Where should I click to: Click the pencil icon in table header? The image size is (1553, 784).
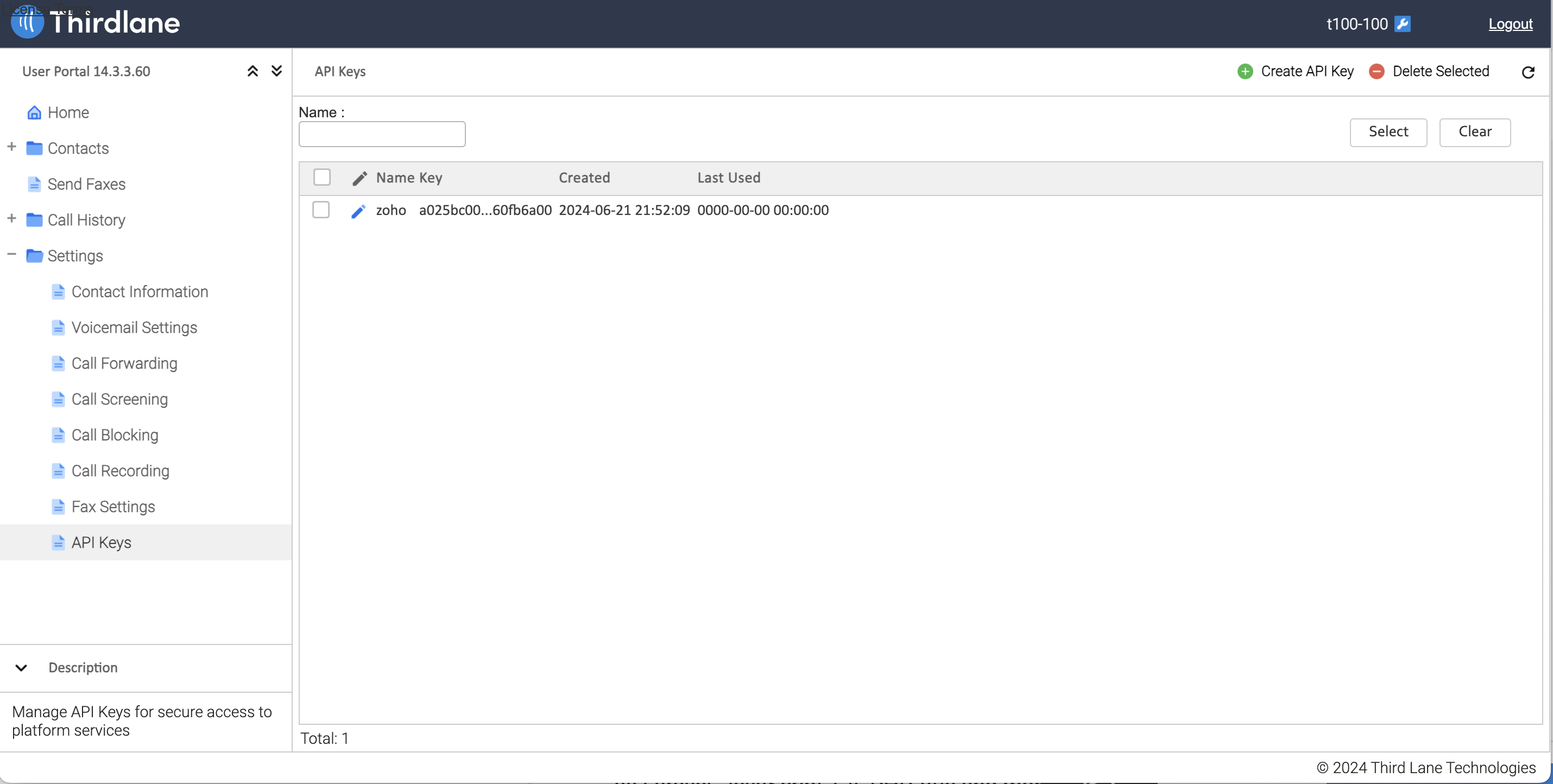click(359, 179)
